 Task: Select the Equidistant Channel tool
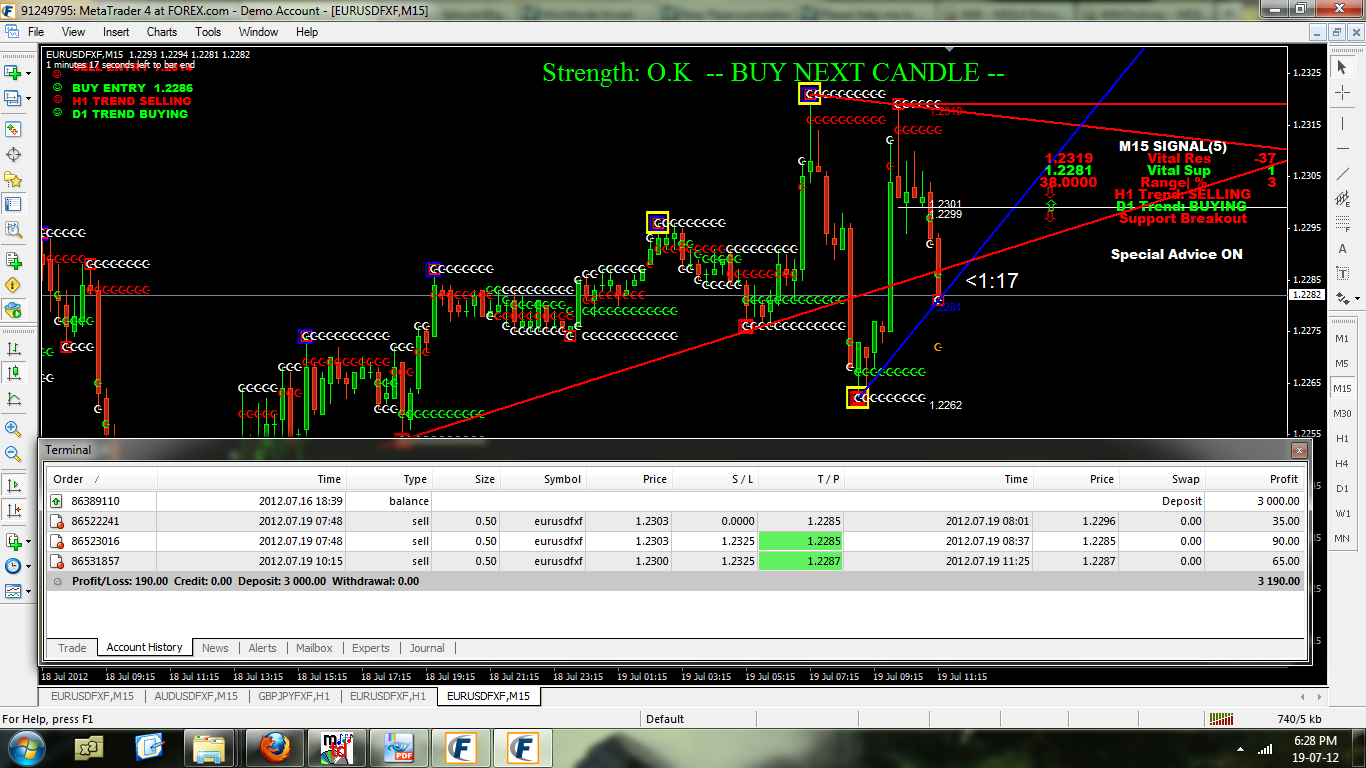point(1342,199)
